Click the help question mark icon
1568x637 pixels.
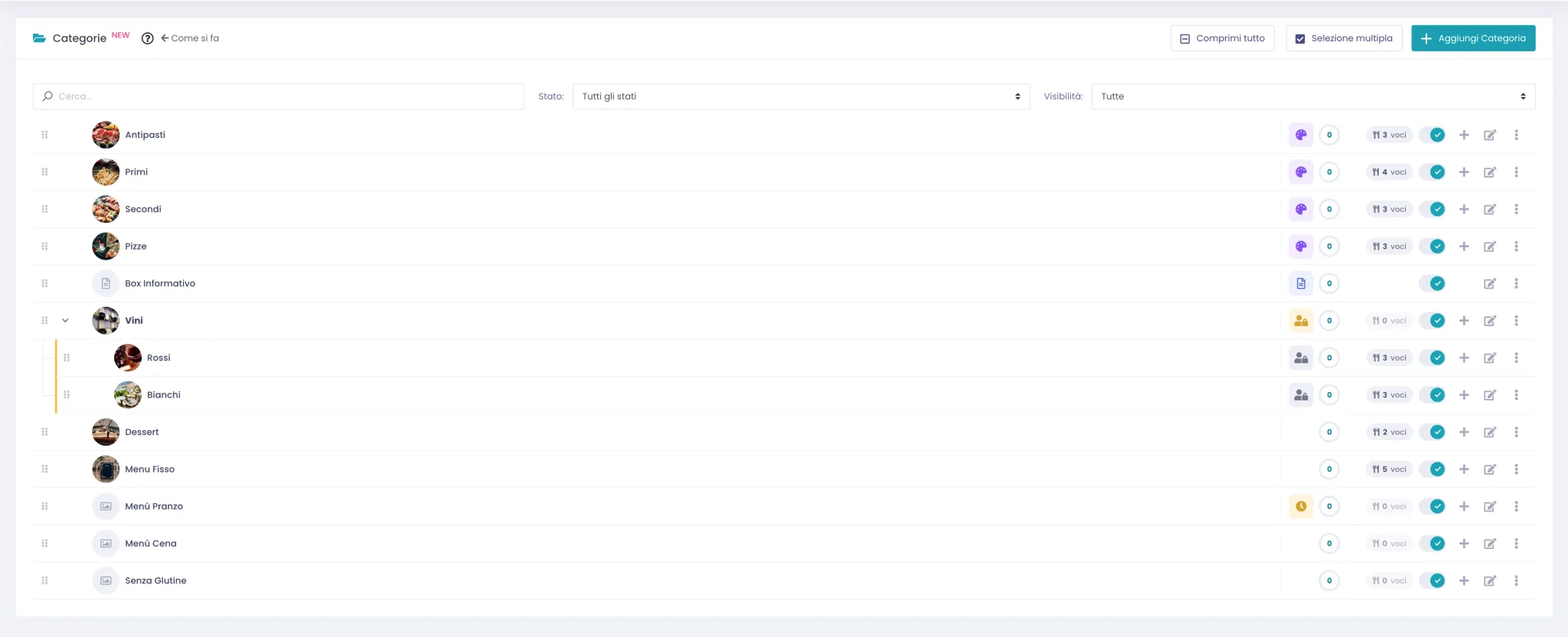point(148,38)
